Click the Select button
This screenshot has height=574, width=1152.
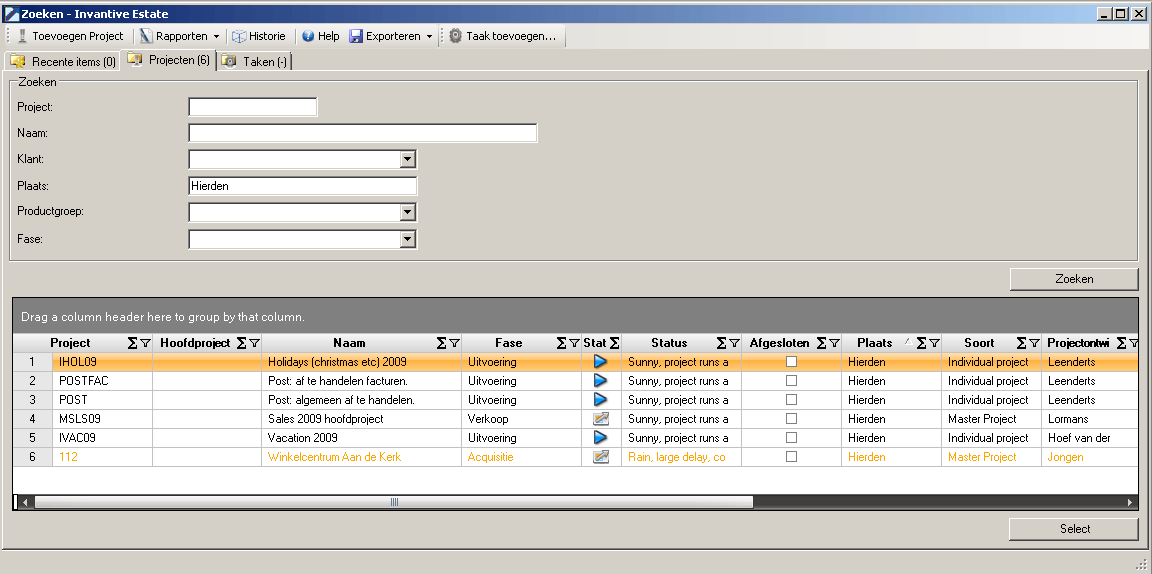1074,529
